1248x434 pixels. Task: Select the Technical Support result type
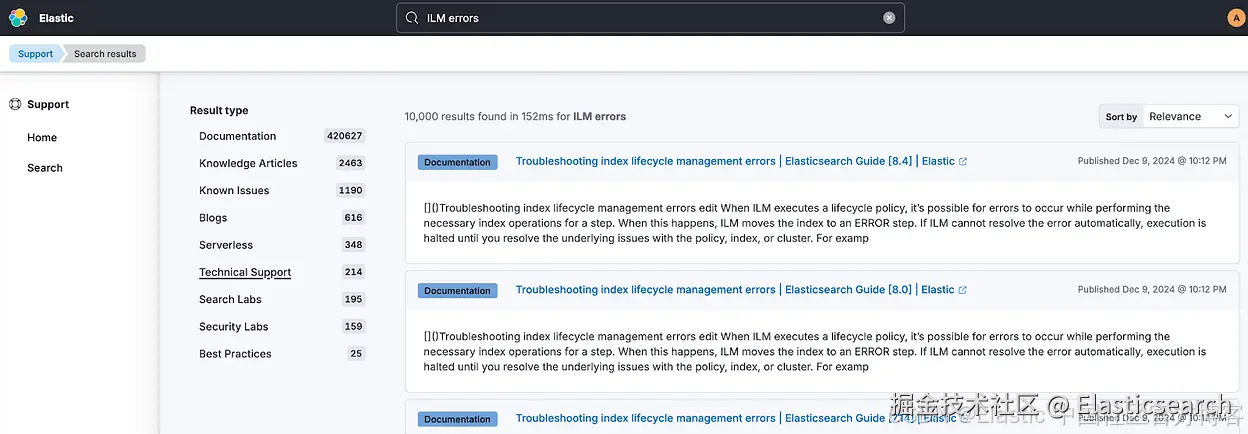[245, 272]
